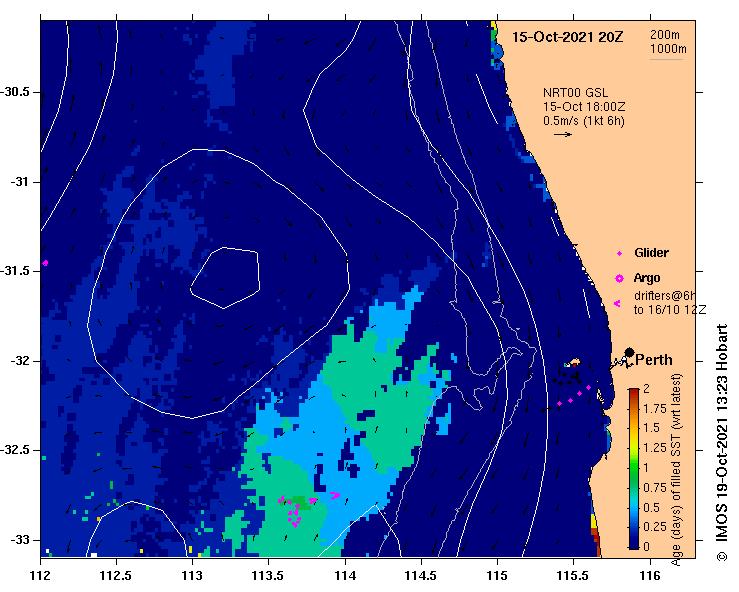Click the longitude axis label 114.5
The width and height of the screenshot is (739, 592).
[x=421, y=576]
